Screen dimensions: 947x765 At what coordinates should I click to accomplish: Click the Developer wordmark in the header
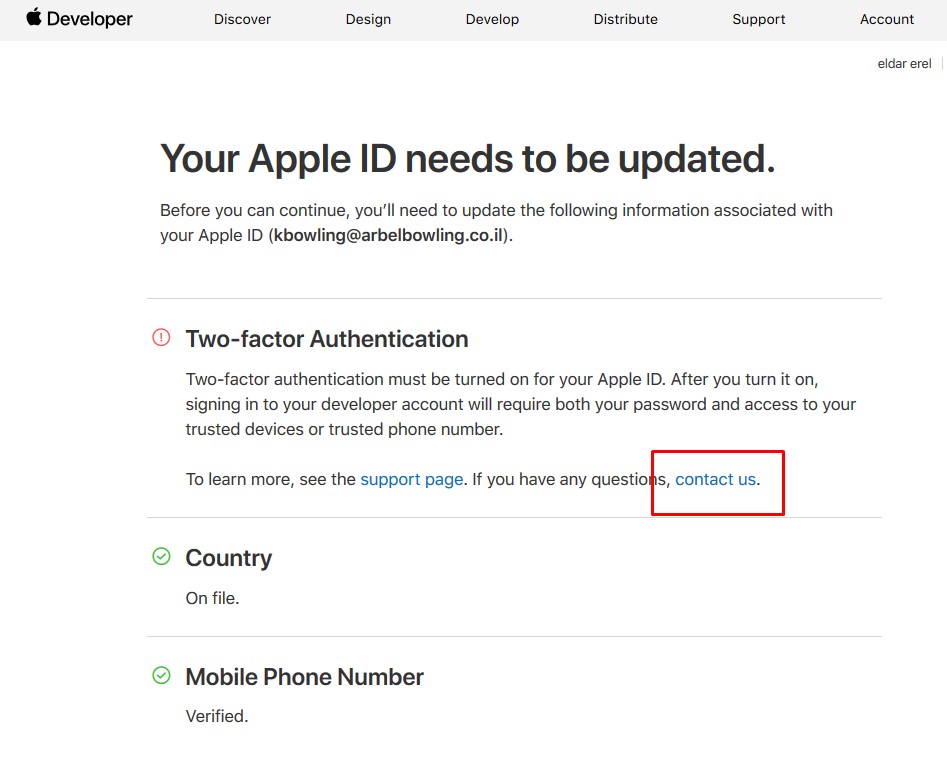point(91,19)
